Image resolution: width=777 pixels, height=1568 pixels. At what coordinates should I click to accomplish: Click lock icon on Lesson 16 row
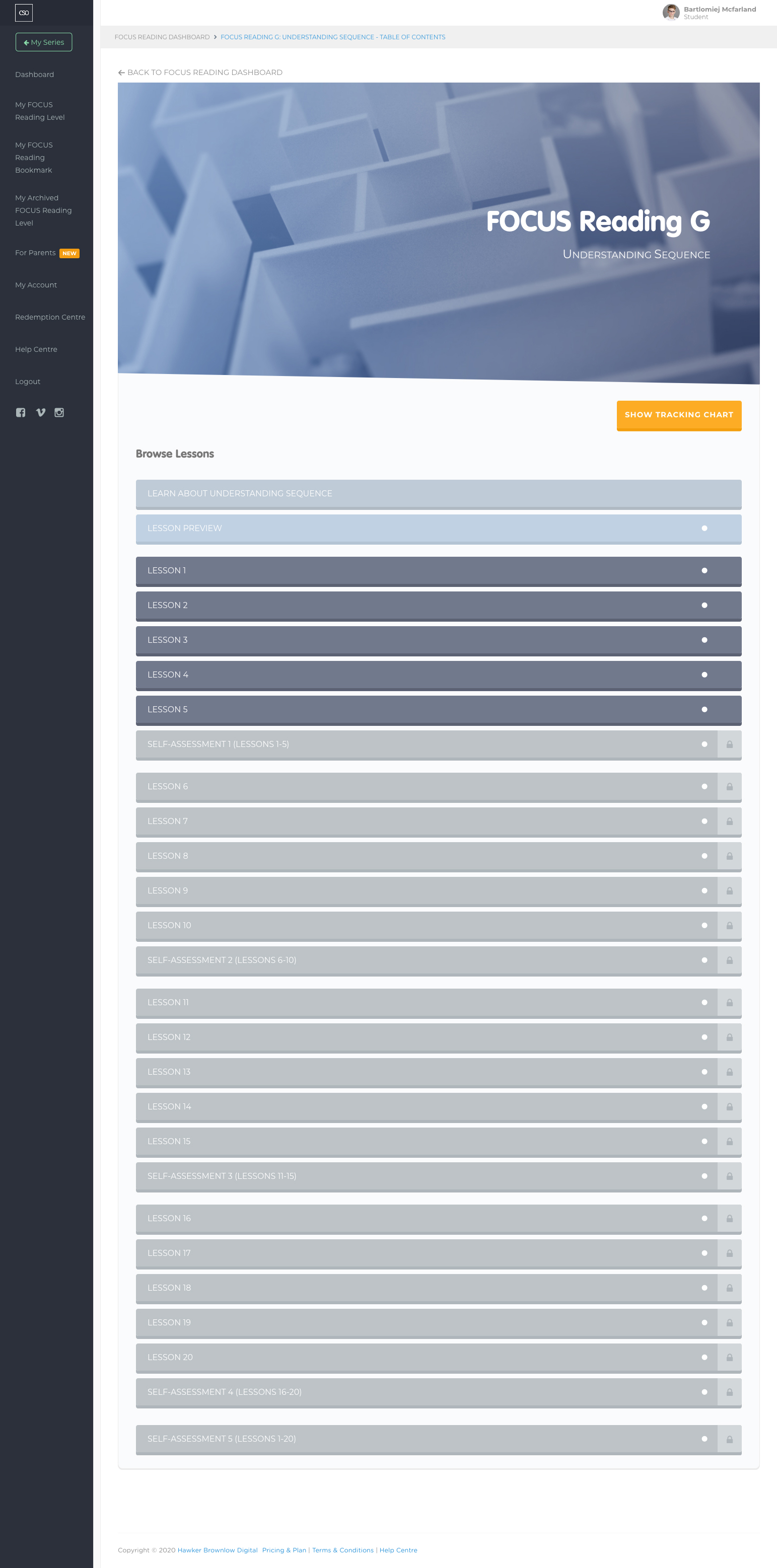(x=729, y=1219)
